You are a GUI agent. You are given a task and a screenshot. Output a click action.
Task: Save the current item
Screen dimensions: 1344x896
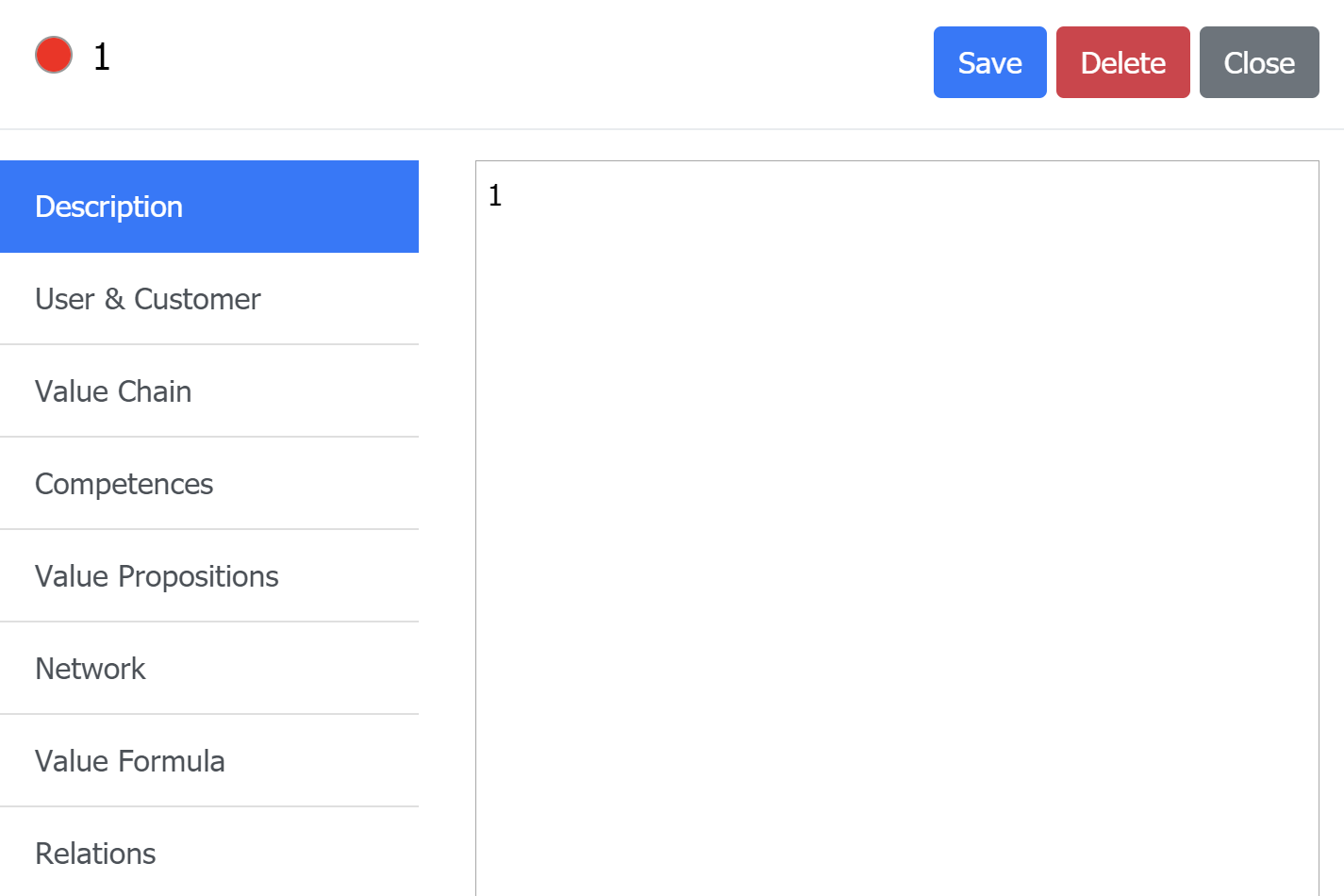(989, 62)
